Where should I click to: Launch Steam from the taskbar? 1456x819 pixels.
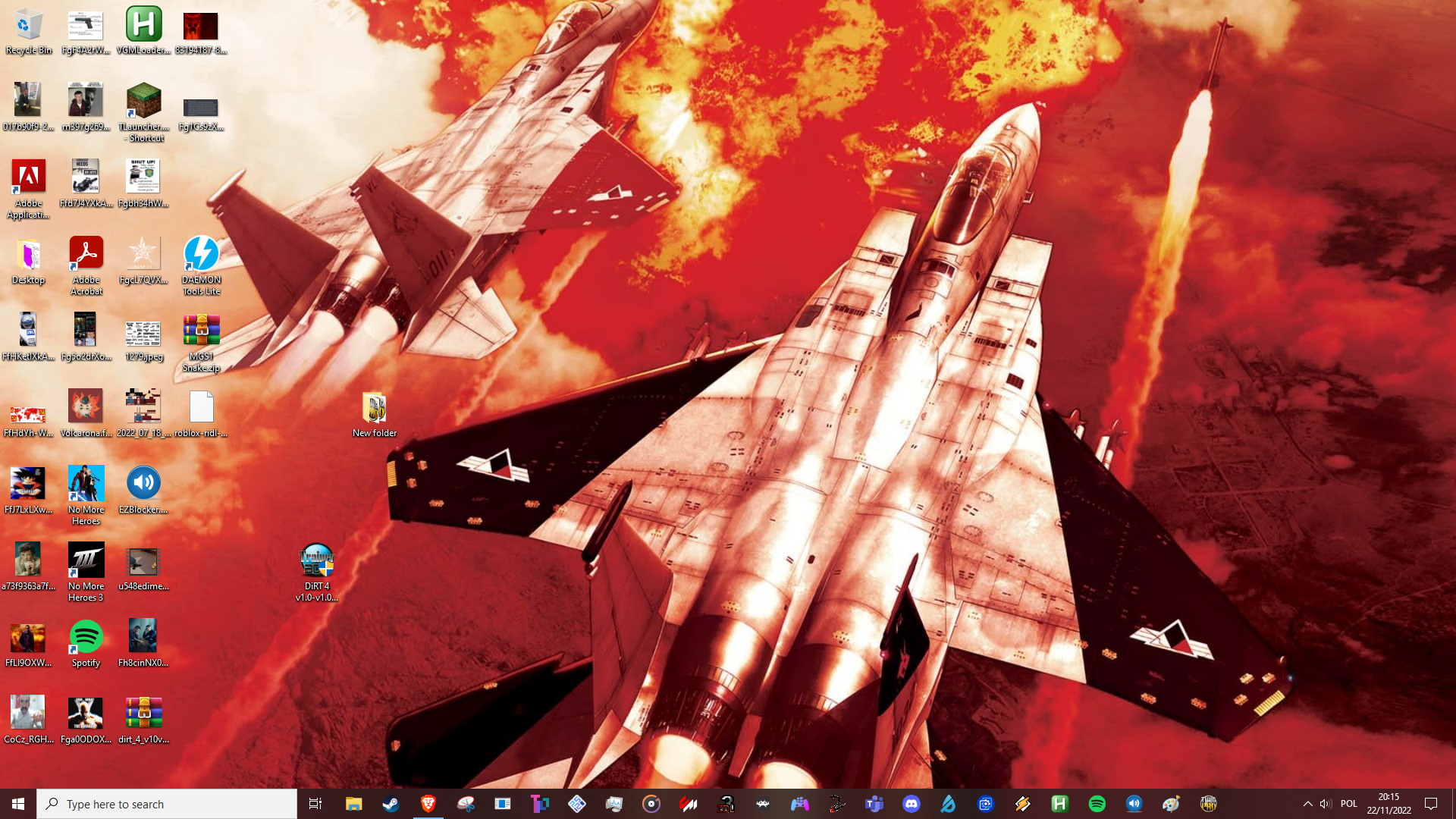[x=391, y=804]
